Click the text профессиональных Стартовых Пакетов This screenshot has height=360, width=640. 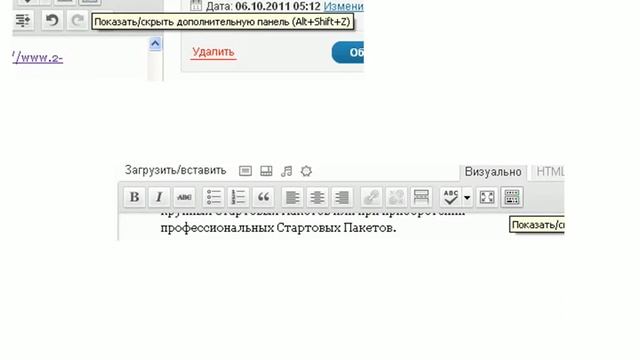click(278, 227)
